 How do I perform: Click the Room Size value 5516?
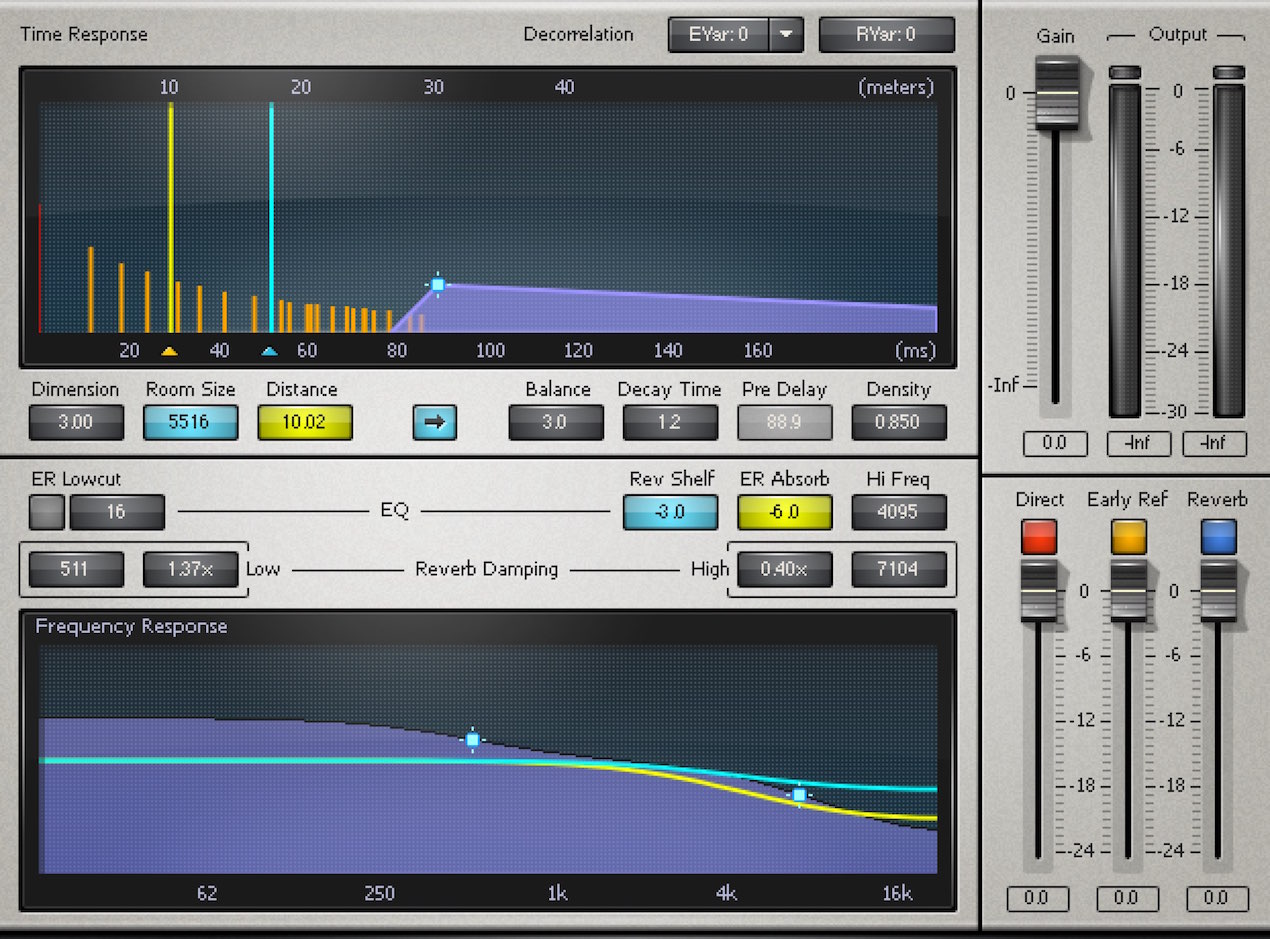click(190, 422)
